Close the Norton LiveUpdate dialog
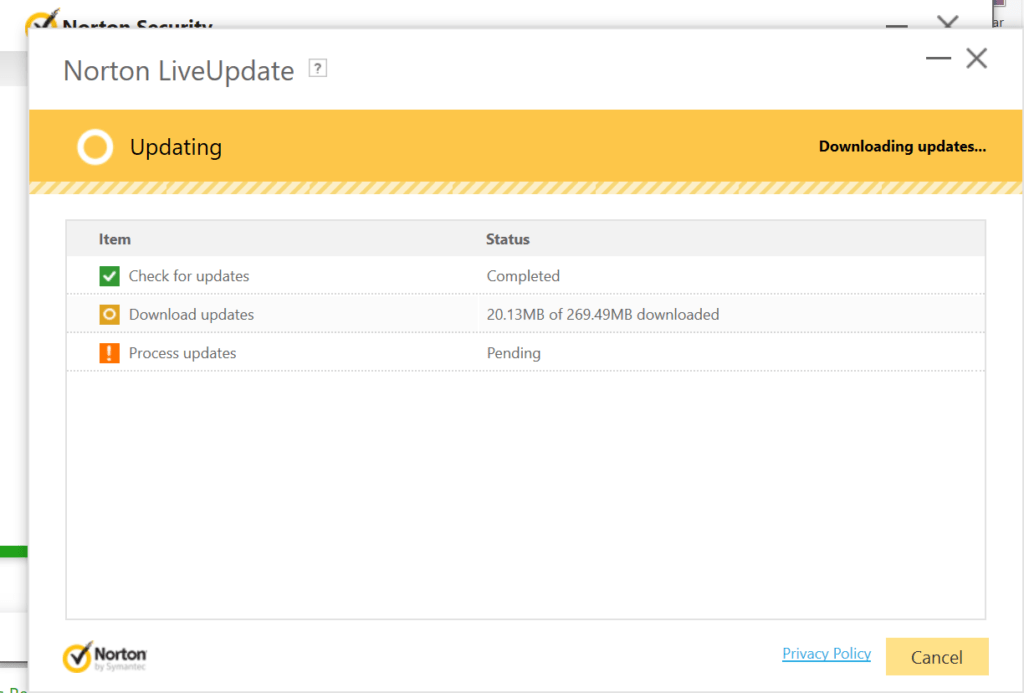The height and width of the screenshot is (693, 1024). (977, 58)
